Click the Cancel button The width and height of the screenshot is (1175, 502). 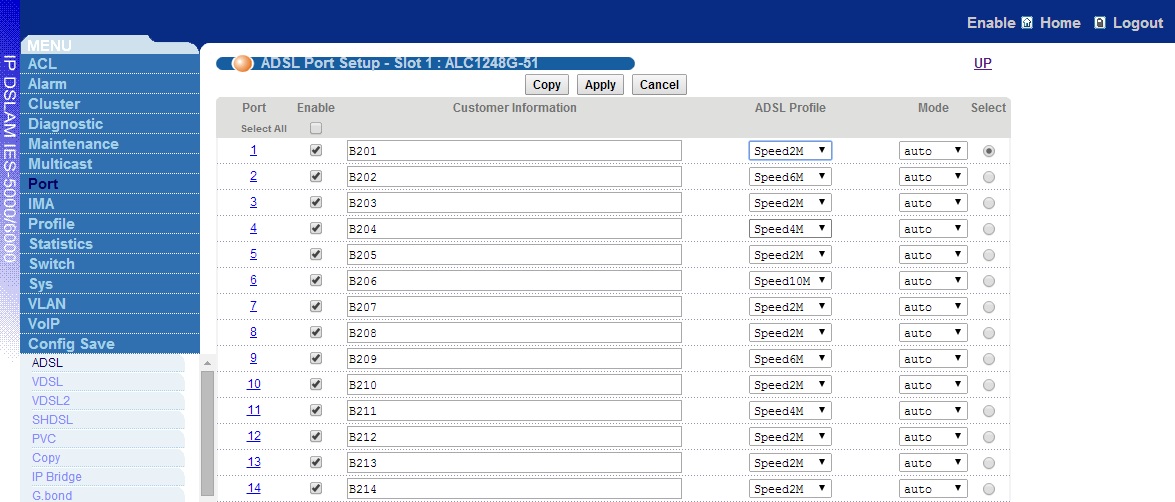click(x=659, y=85)
